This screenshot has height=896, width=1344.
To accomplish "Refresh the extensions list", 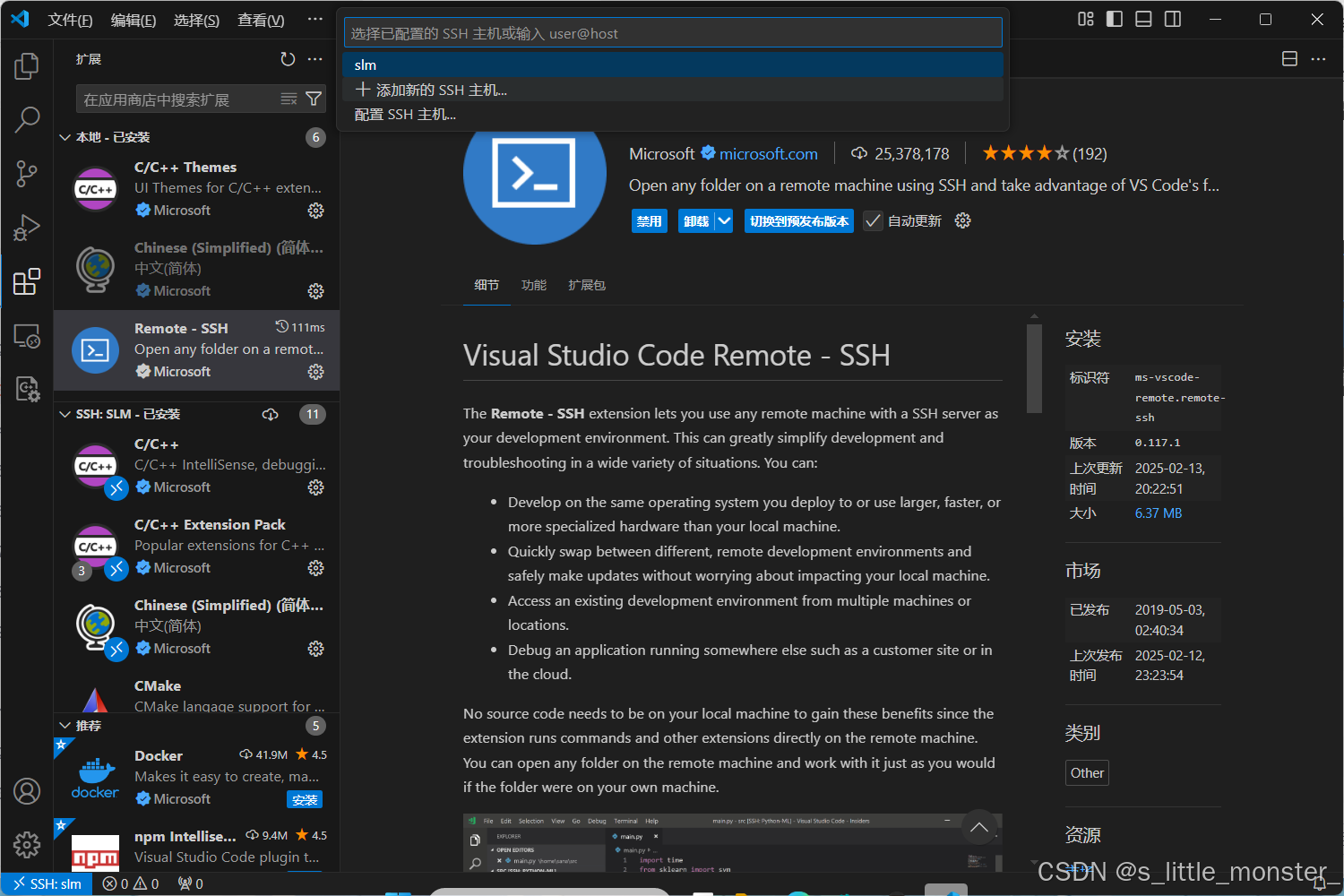I will [288, 59].
